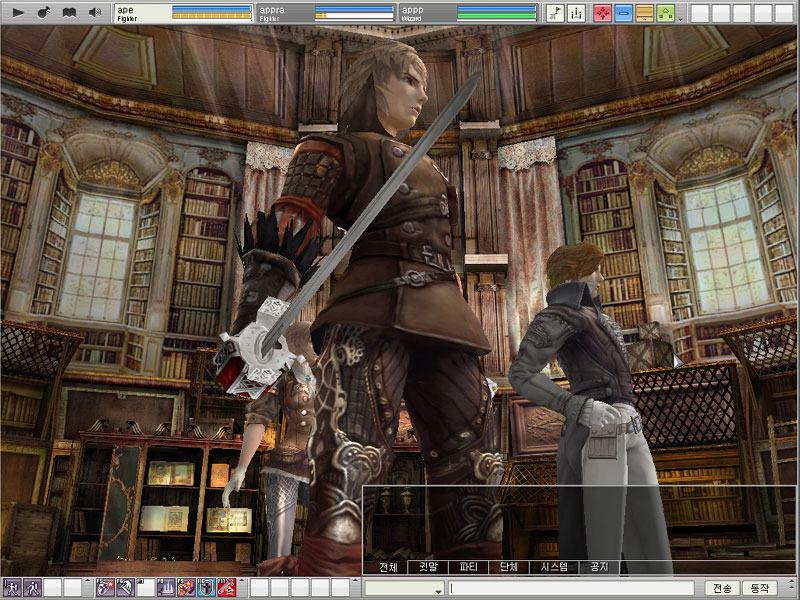Toggle the red cross formation button
The width and height of the screenshot is (800, 600).
[x=602, y=13]
